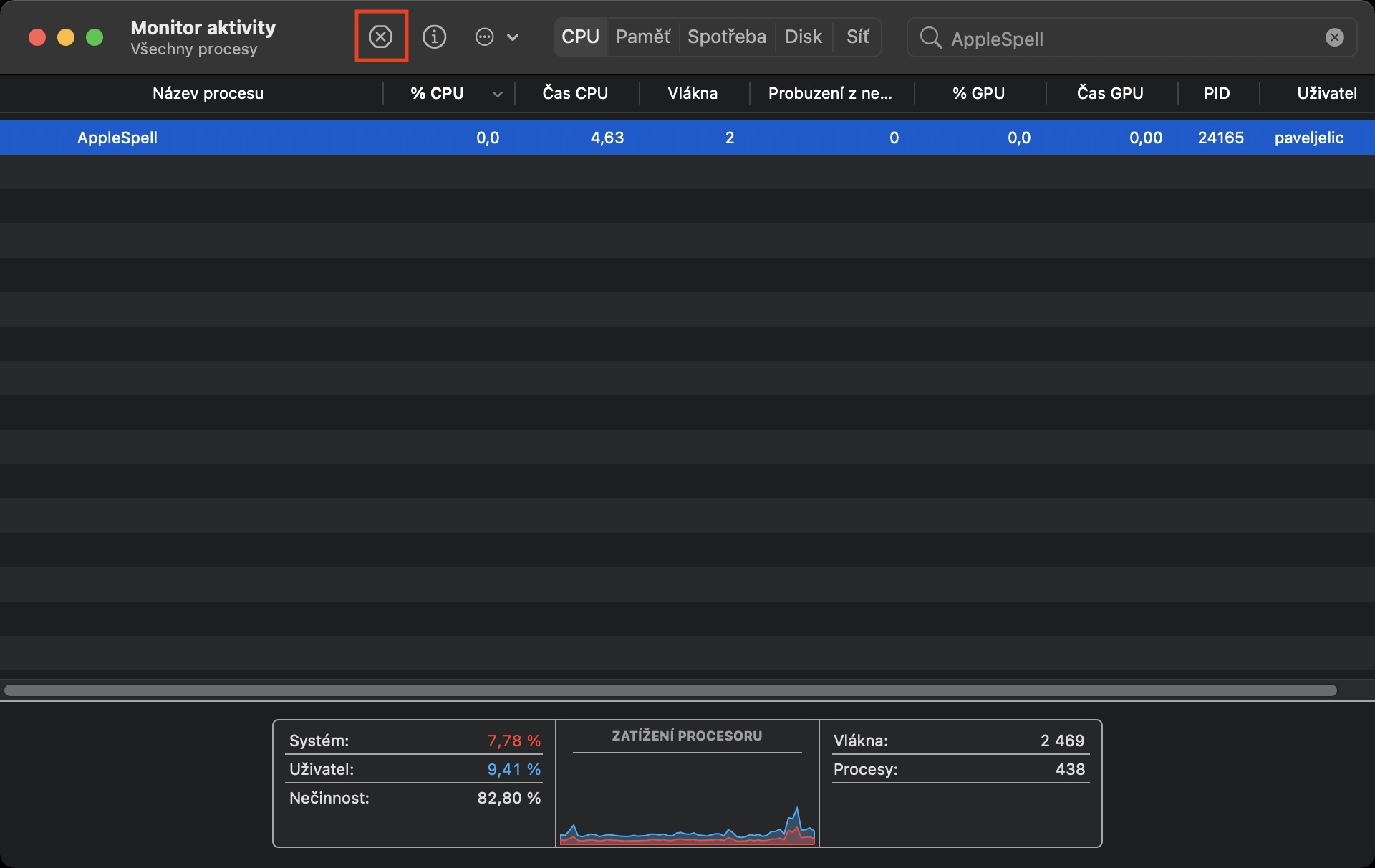Click the stop process X icon
Screen dimensions: 1375x868
[x=381, y=37]
